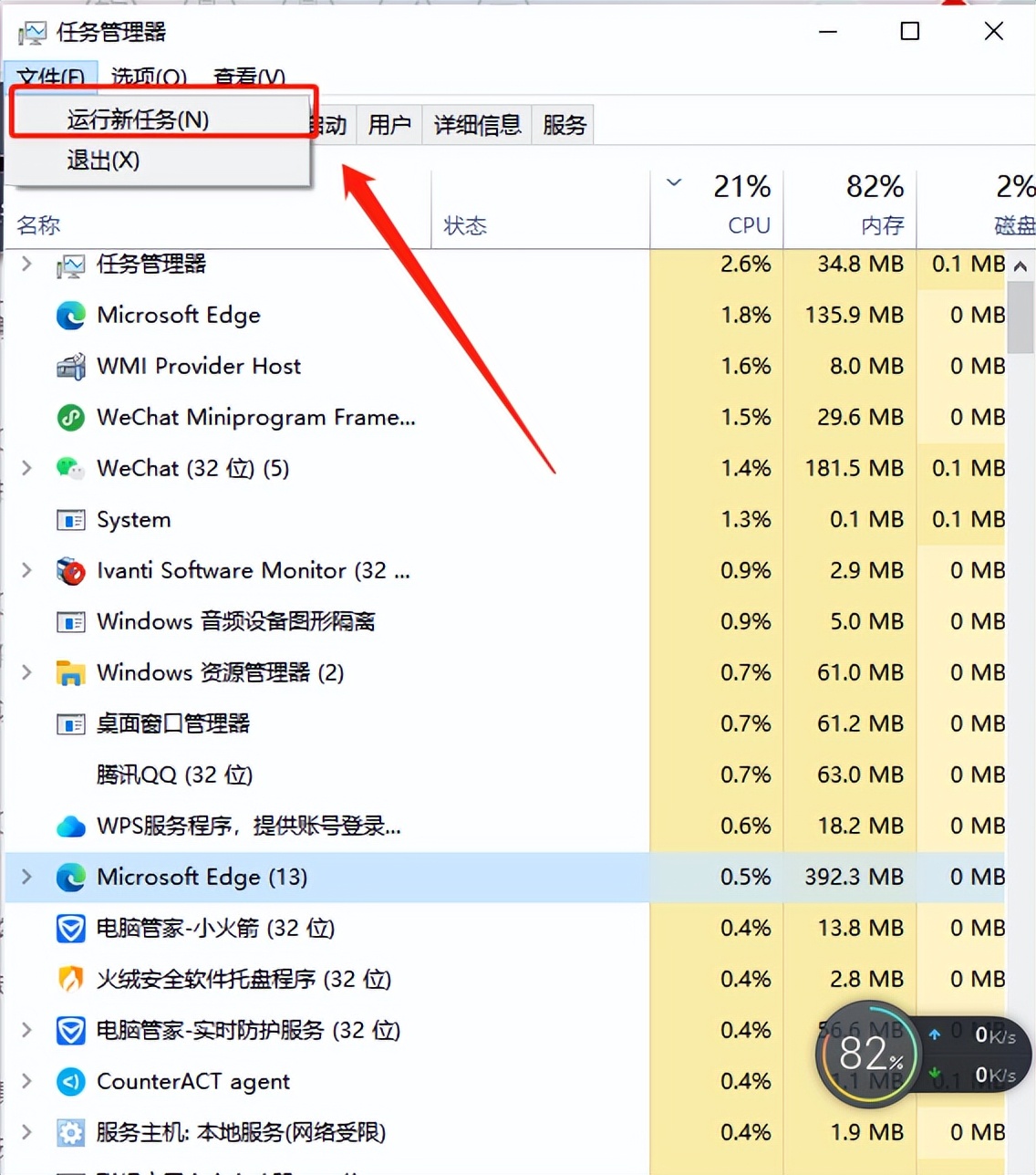Click the Ivanti Software Monitor icon
This screenshot has width=1036, height=1175.
71,570
